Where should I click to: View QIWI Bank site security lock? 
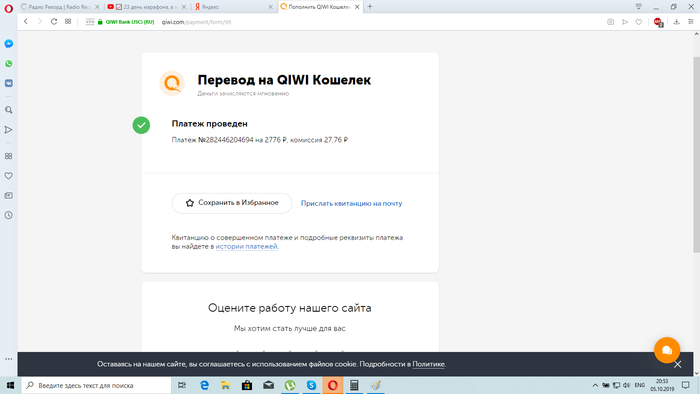click(x=100, y=22)
